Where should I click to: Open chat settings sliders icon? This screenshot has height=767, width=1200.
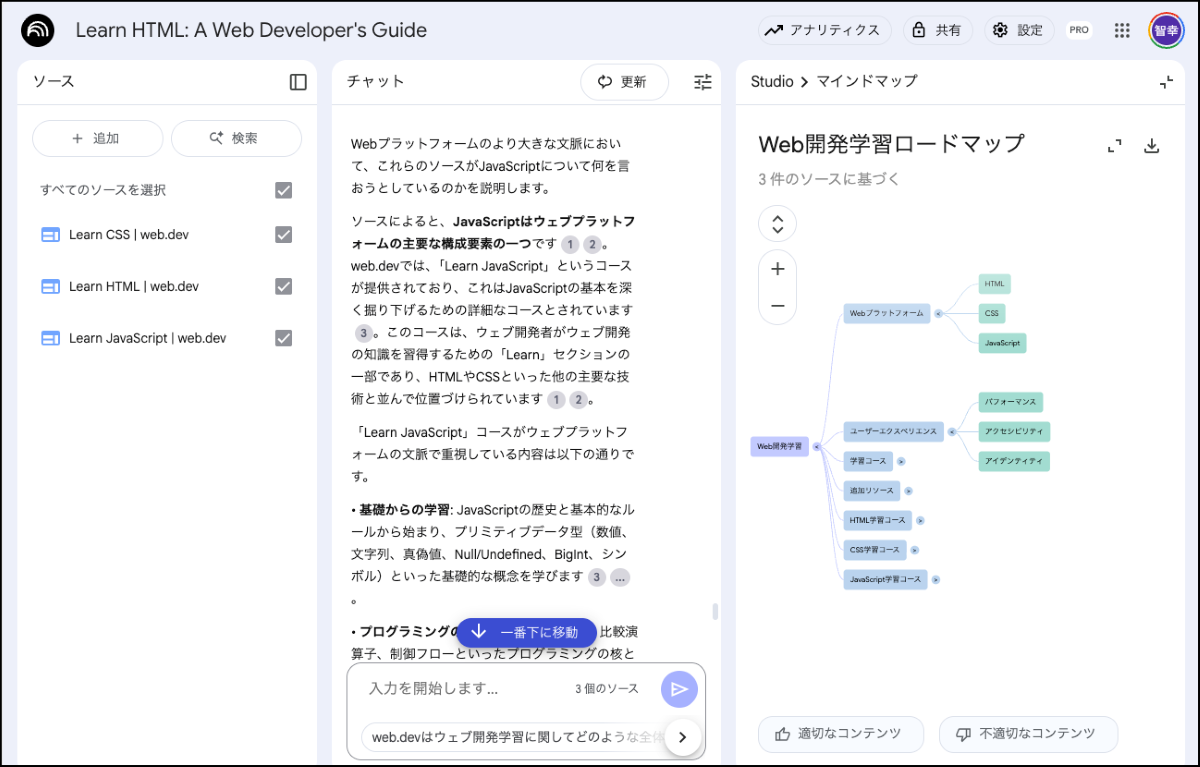(x=703, y=82)
